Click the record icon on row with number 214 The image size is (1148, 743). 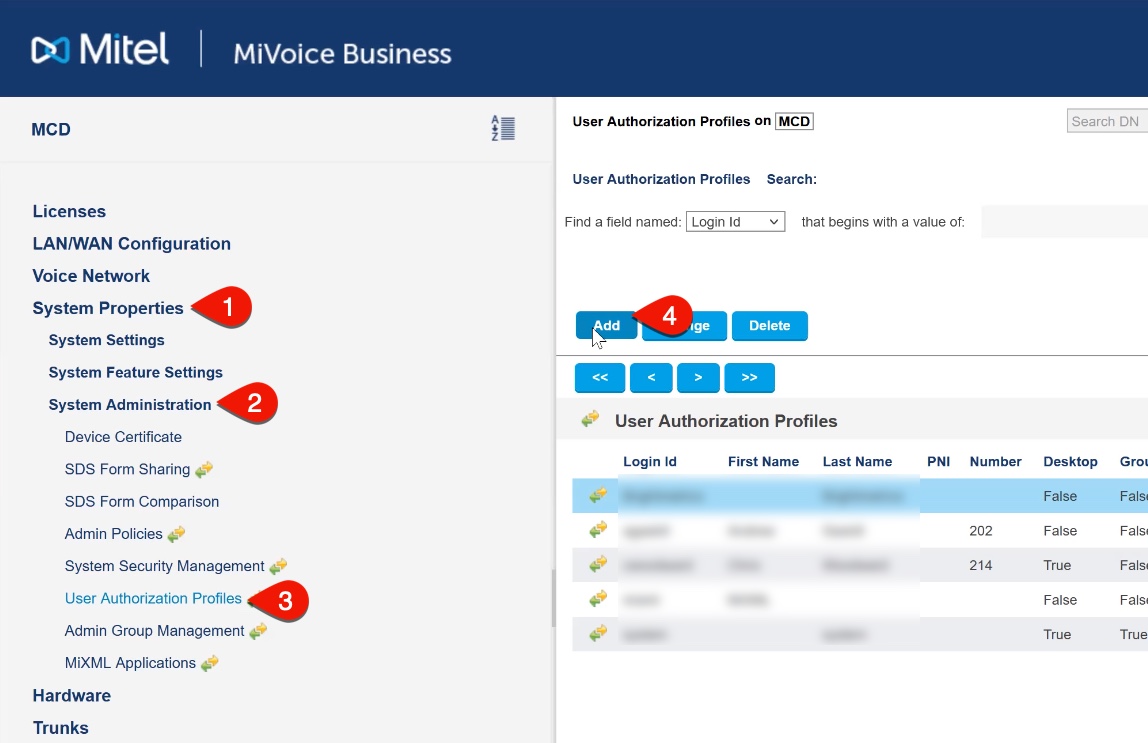(595, 565)
